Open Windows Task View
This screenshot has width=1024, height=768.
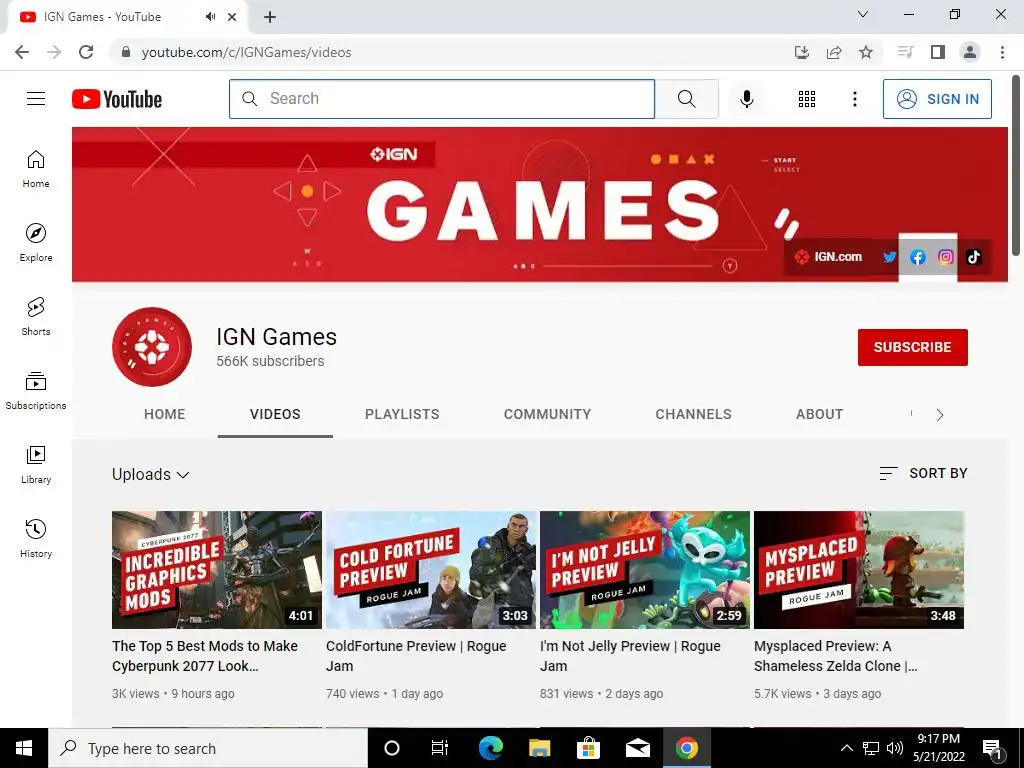point(440,748)
